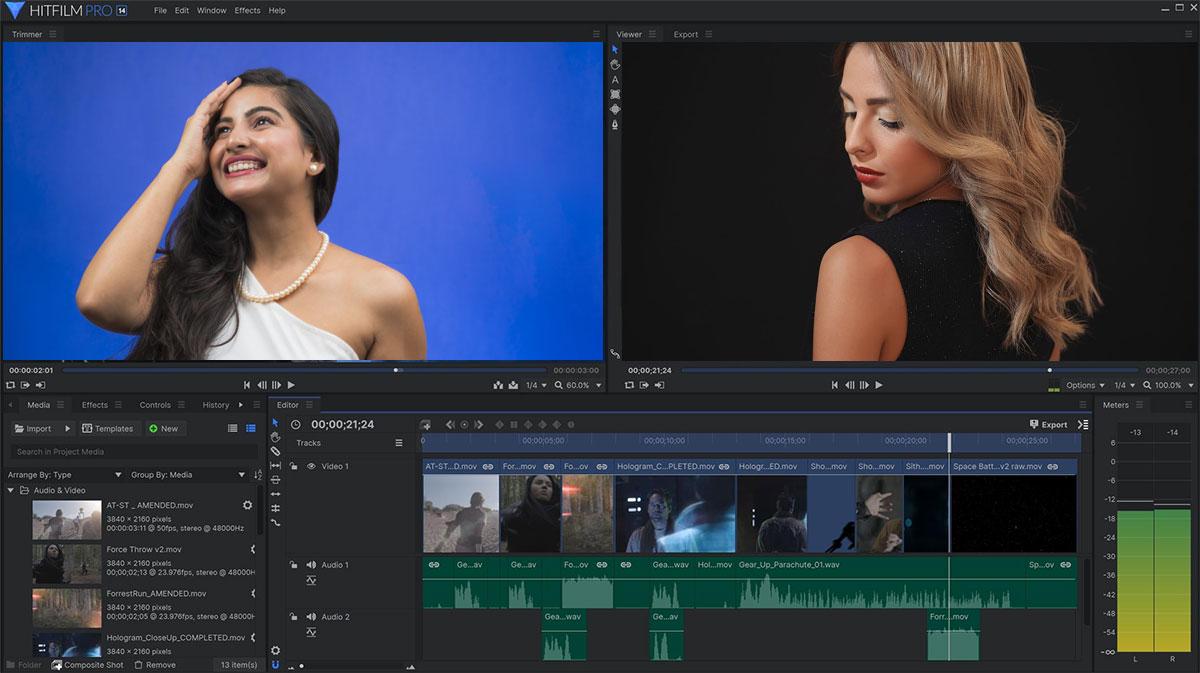Click the Import button
This screenshot has width=1200, height=673.
33,428
